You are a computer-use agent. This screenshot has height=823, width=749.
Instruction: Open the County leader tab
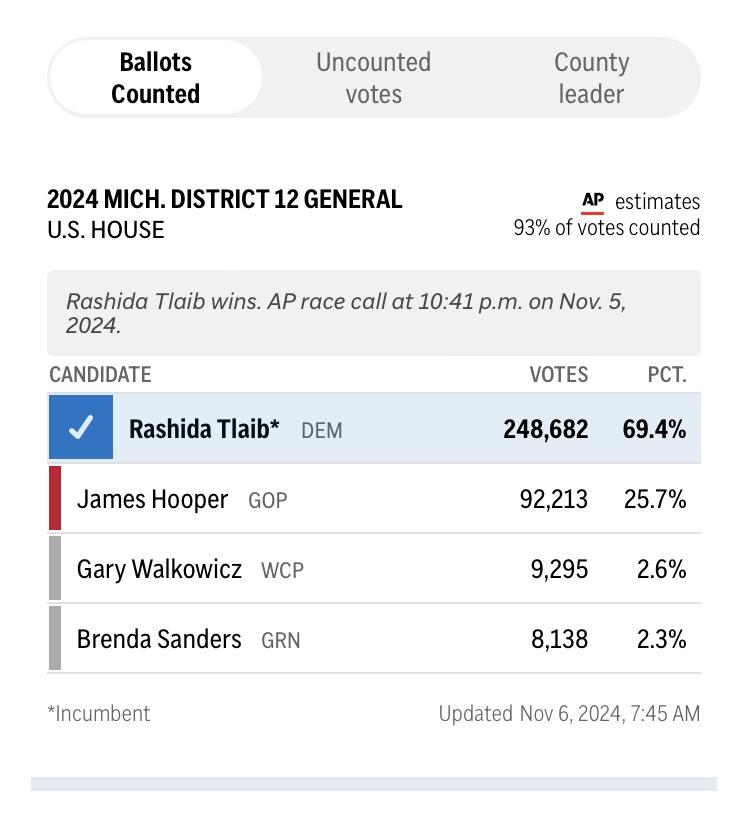click(x=591, y=78)
